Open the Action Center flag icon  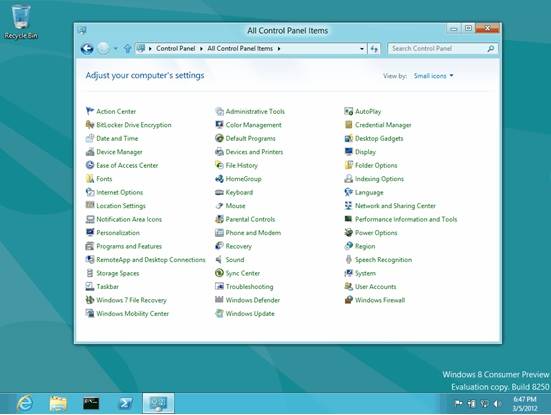point(90,111)
